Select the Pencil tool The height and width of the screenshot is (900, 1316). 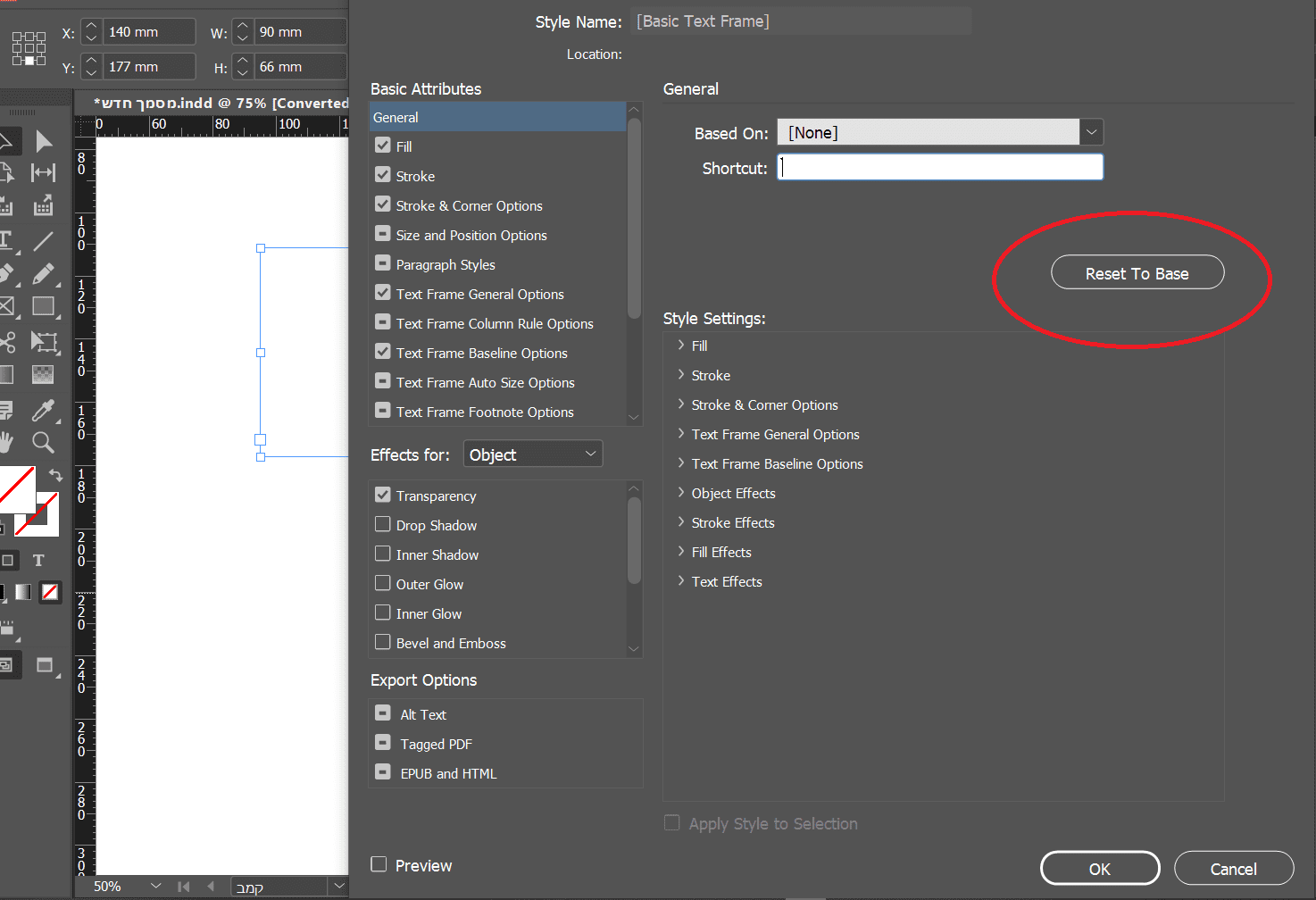(43, 274)
